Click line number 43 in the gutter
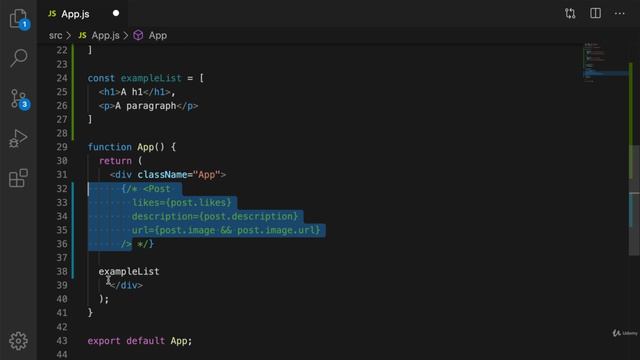 62,341
